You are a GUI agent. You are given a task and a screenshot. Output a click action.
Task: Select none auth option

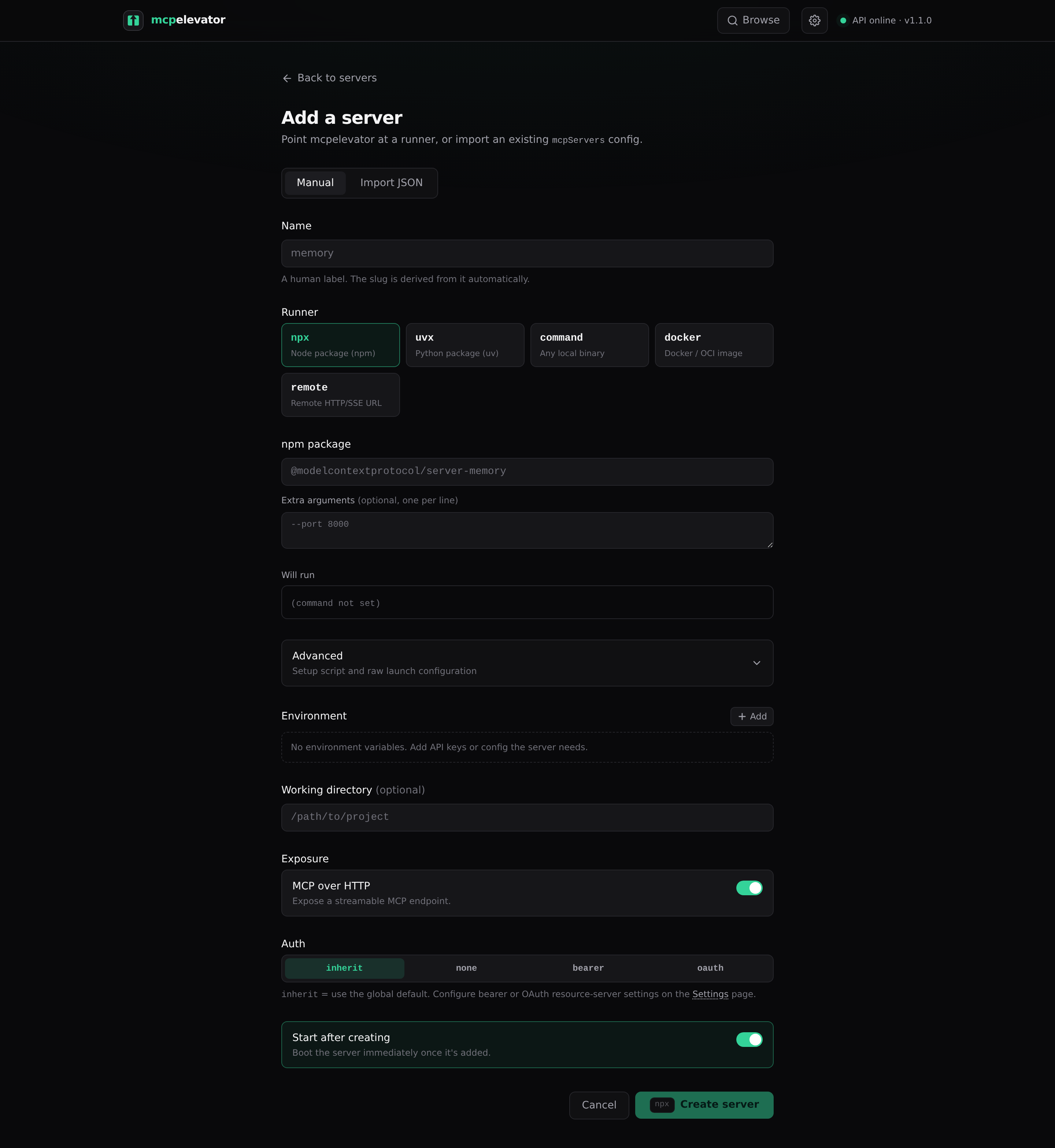(x=466, y=968)
